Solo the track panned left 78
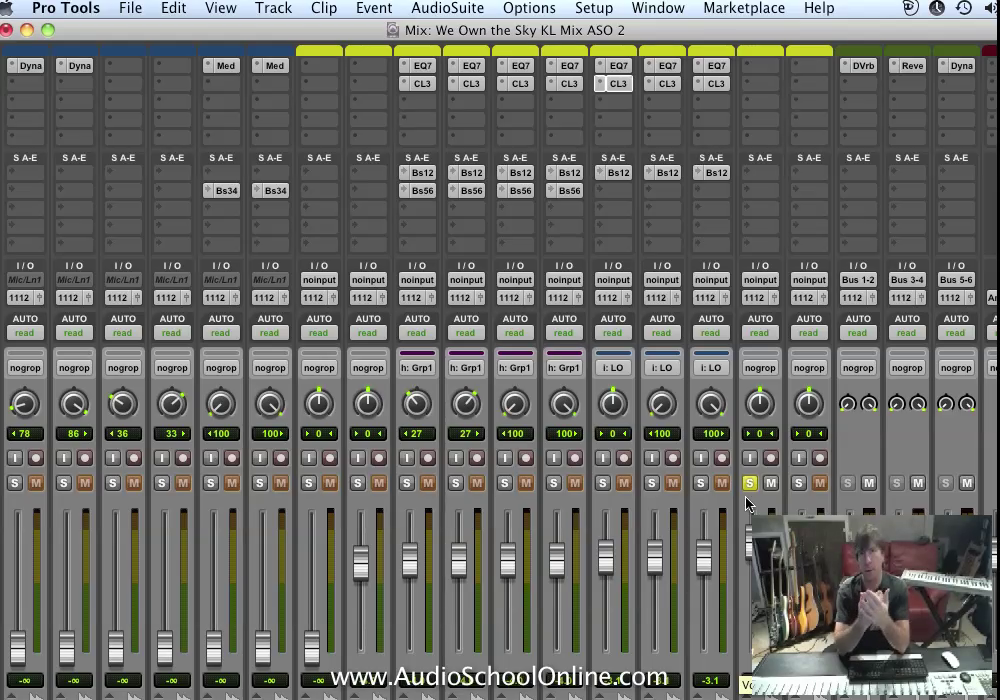Viewport: 1000px width, 700px height. [15, 483]
